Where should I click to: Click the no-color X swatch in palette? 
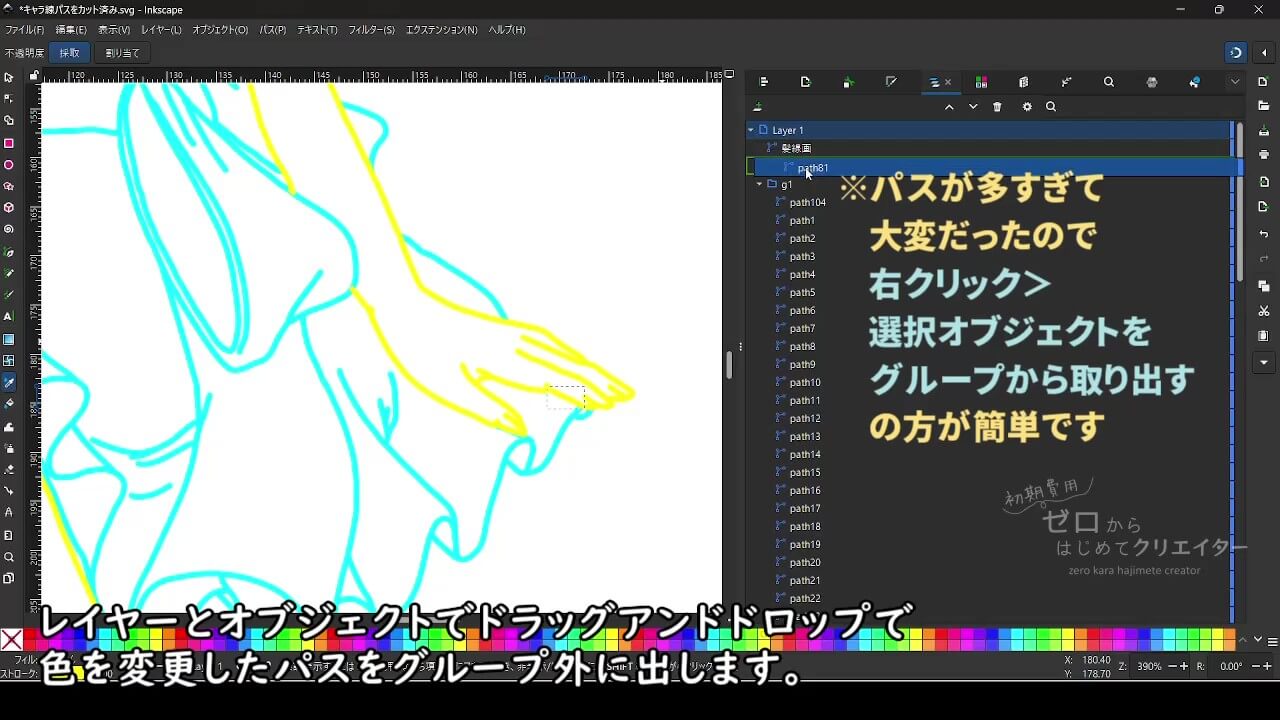tap(12, 640)
